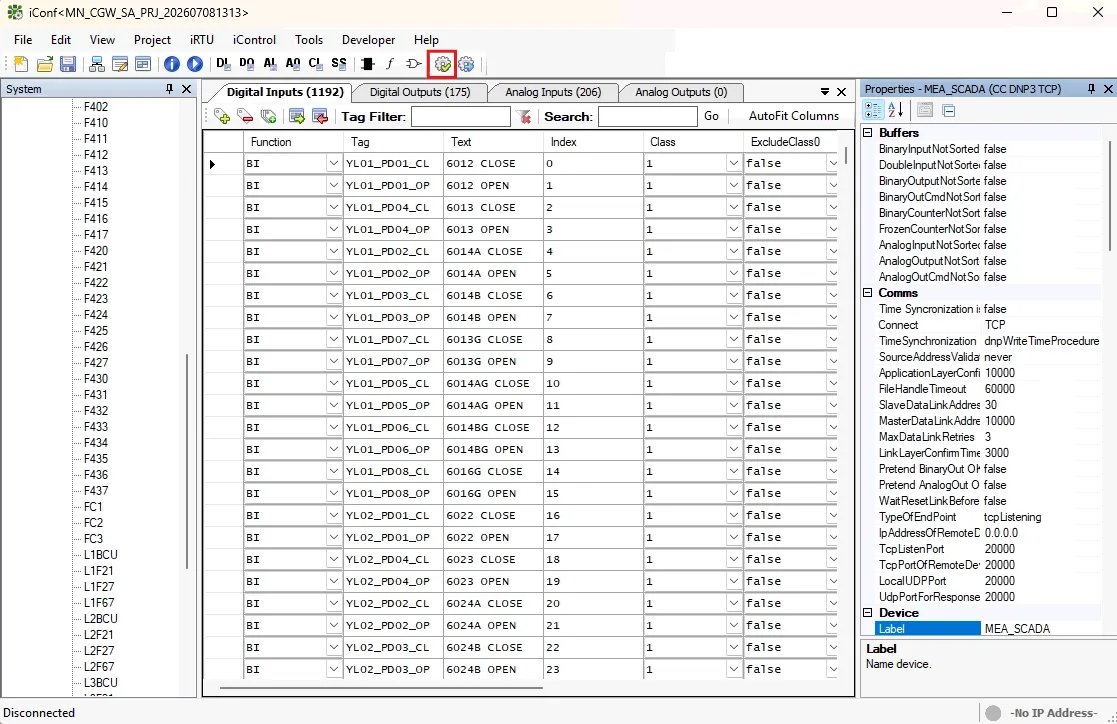Click the Go search button

tap(711, 116)
